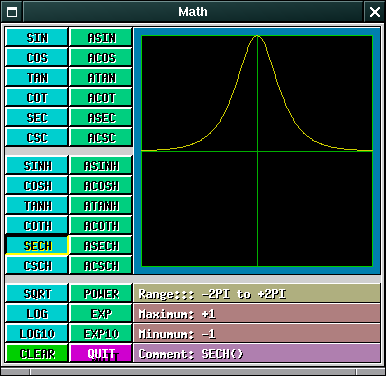Exit via the magenta QUIT button
386x376 pixels.
101,353
